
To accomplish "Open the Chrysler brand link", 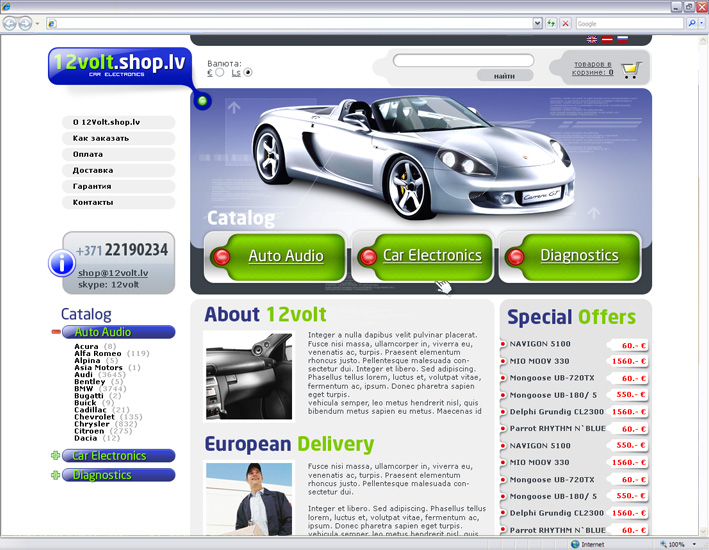I will tap(92, 424).
